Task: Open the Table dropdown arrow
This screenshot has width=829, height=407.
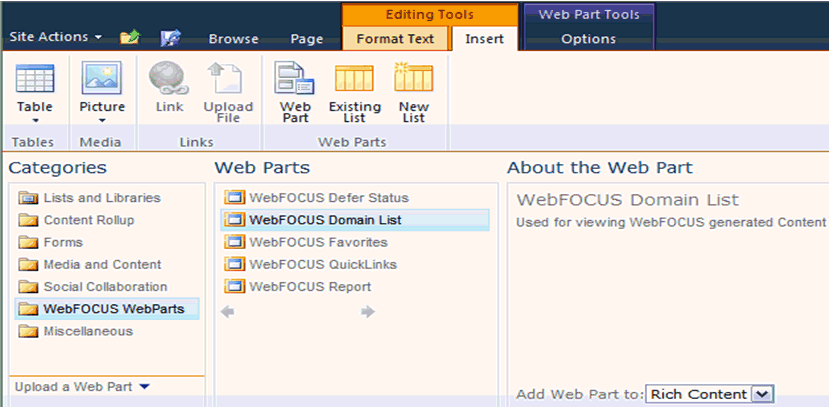Action: click(x=35, y=120)
